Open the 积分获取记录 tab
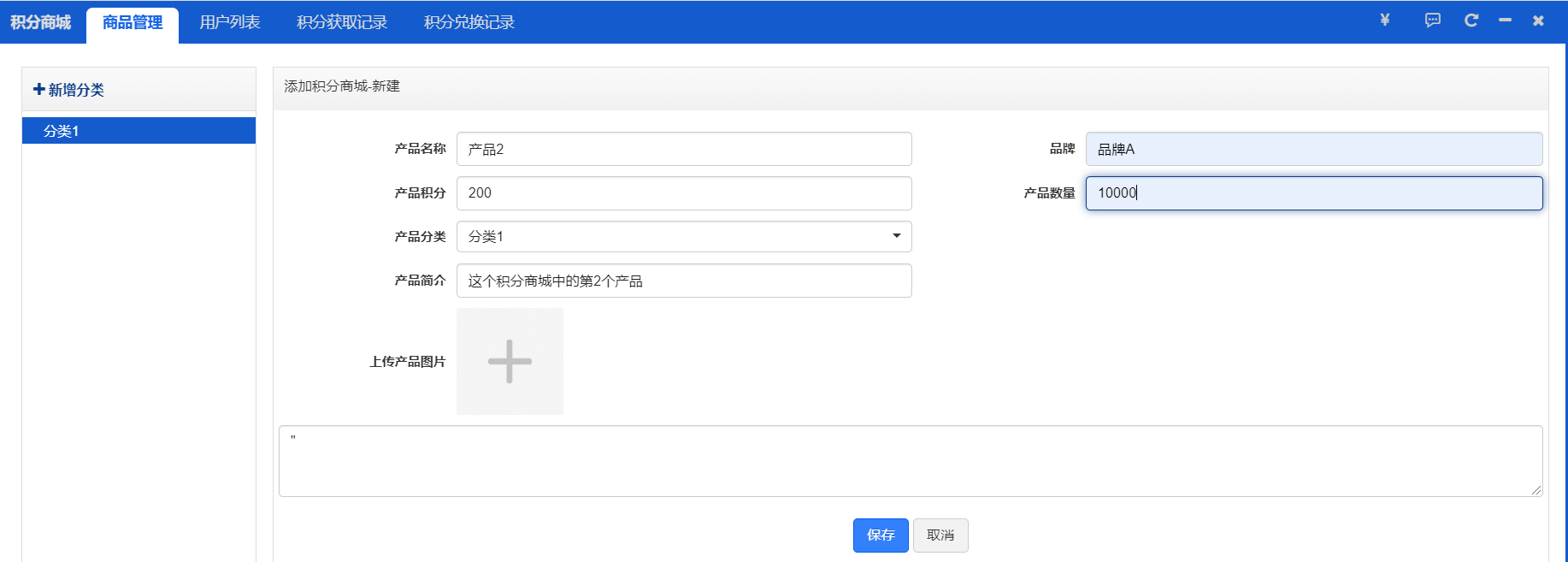This screenshot has height=562, width=1568. click(x=341, y=22)
